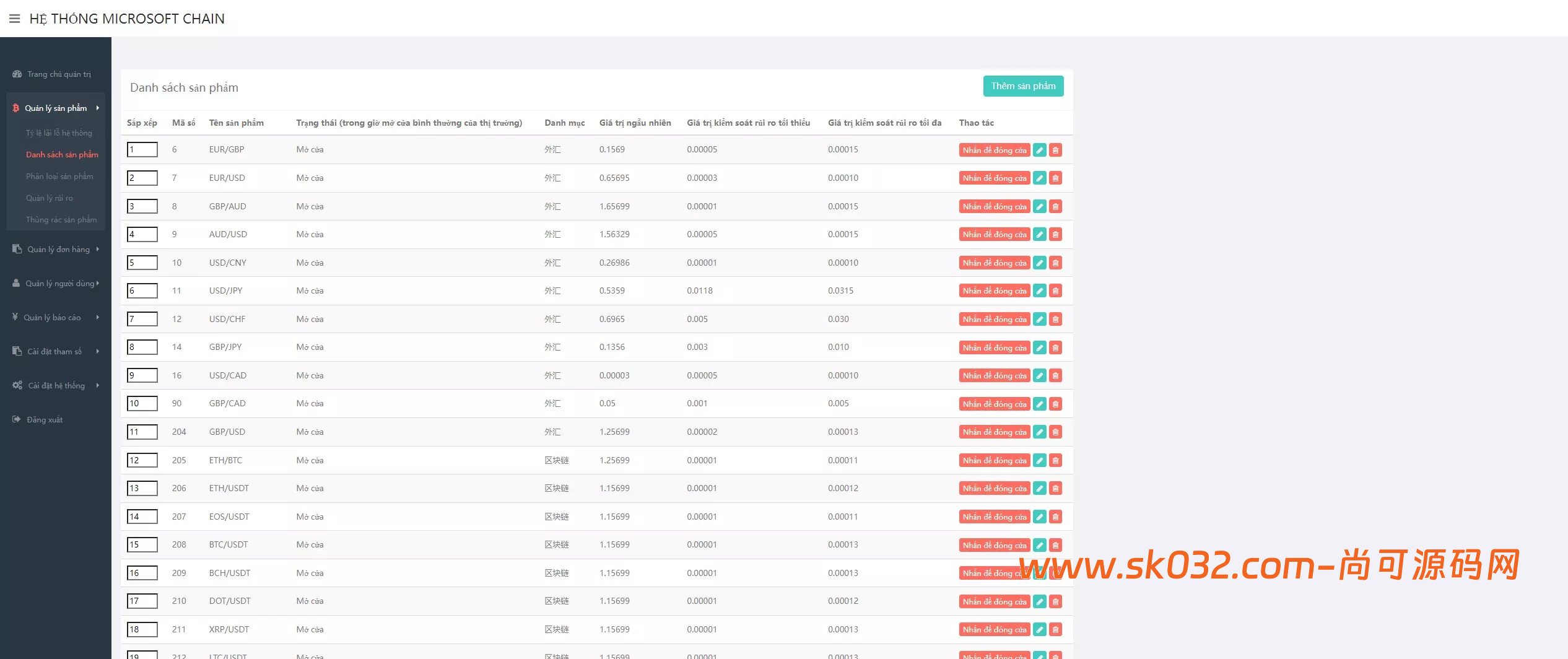Expand Quản lý đơn hàng sidebar menu

[x=58, y=250]
